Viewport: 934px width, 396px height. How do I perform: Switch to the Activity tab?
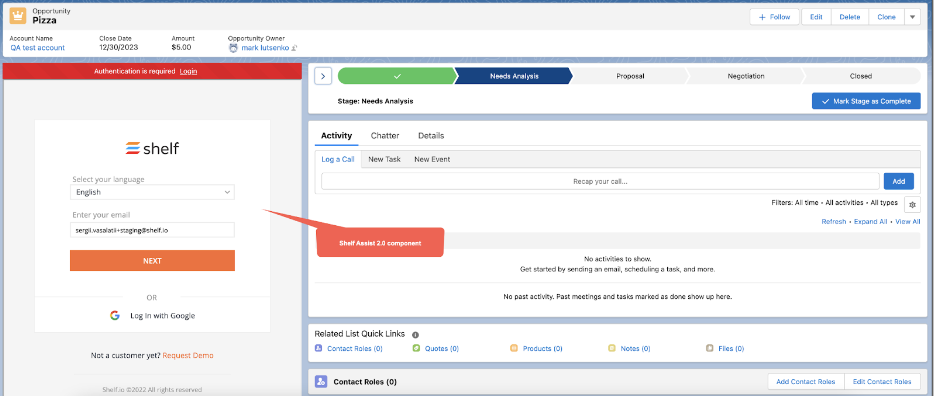[337, 136]
